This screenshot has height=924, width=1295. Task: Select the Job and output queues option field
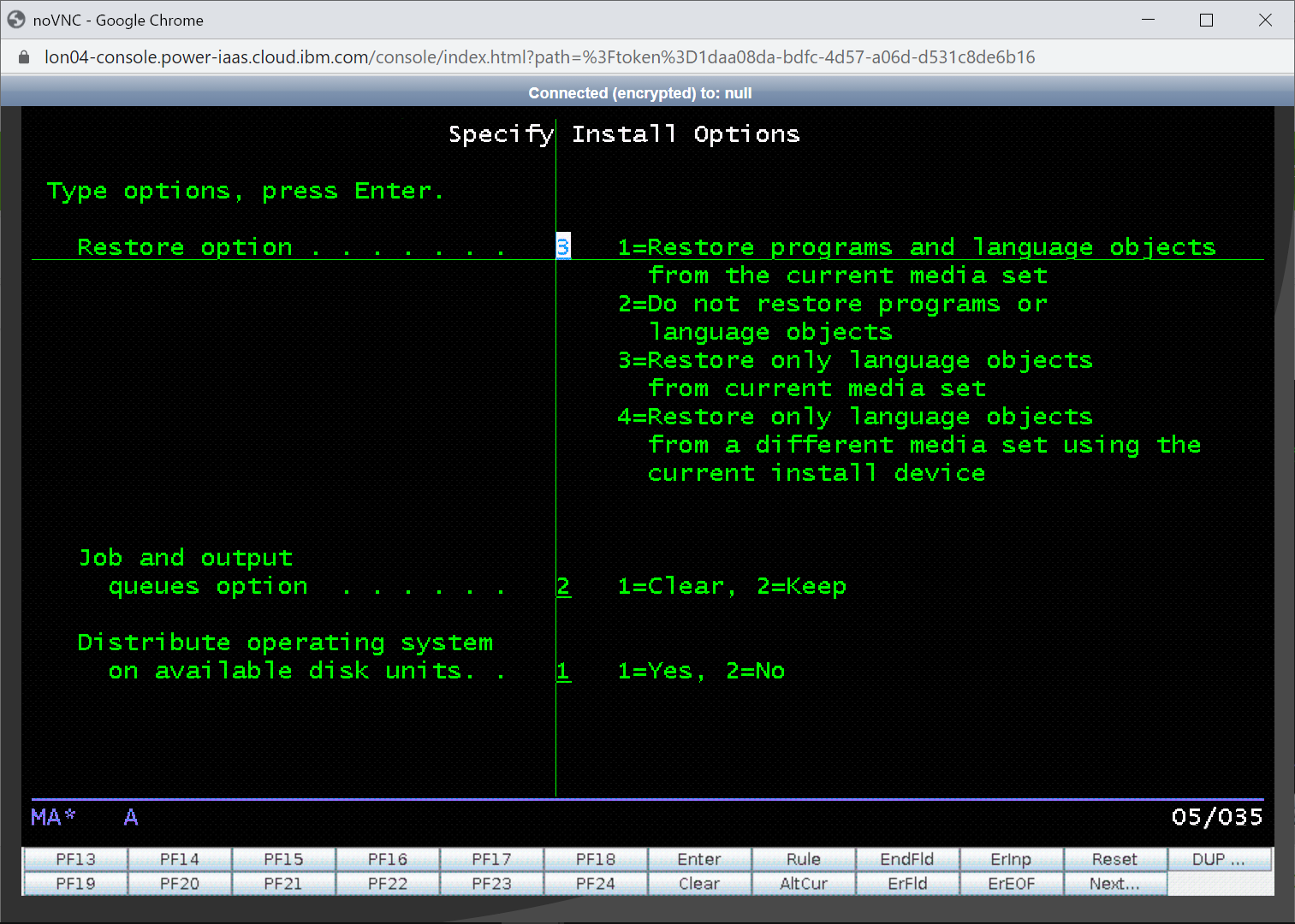tap(563, 586)
